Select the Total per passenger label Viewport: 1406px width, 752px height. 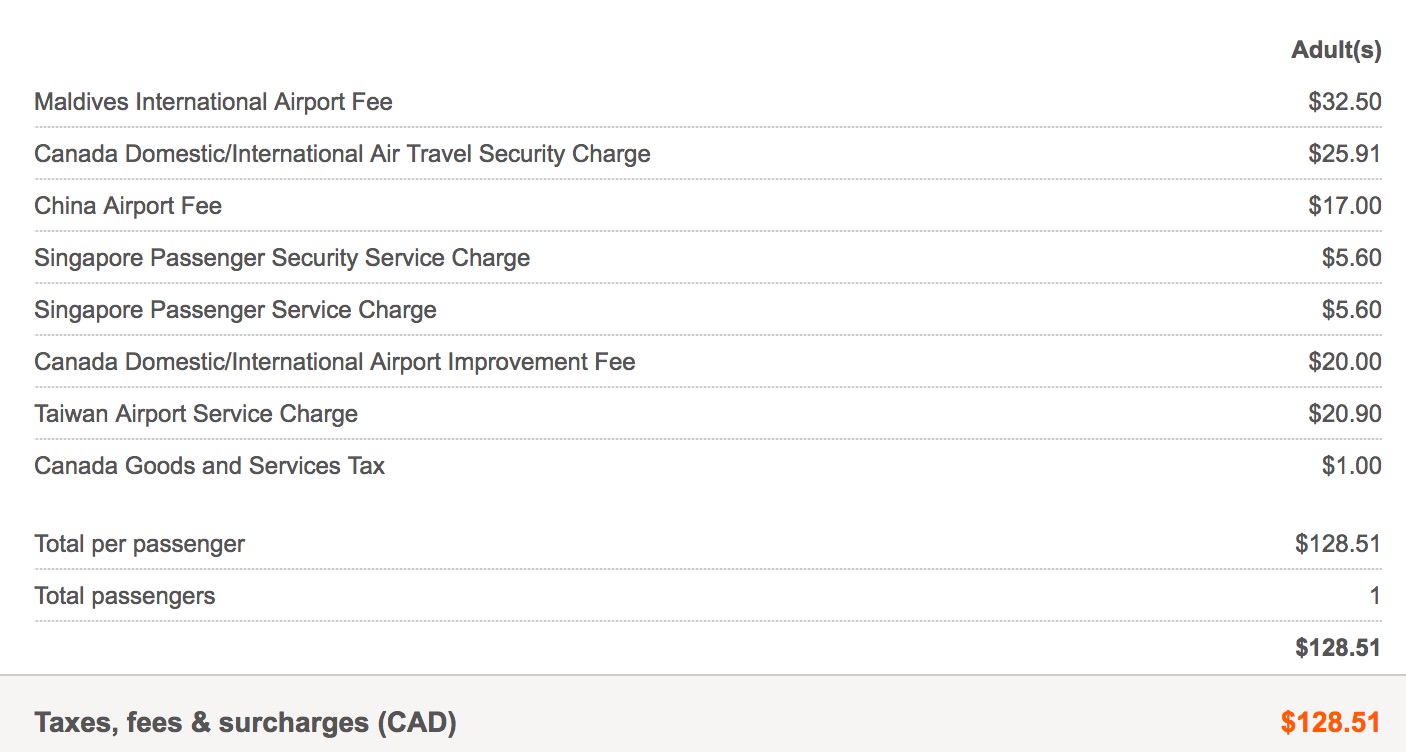[139, 544]
